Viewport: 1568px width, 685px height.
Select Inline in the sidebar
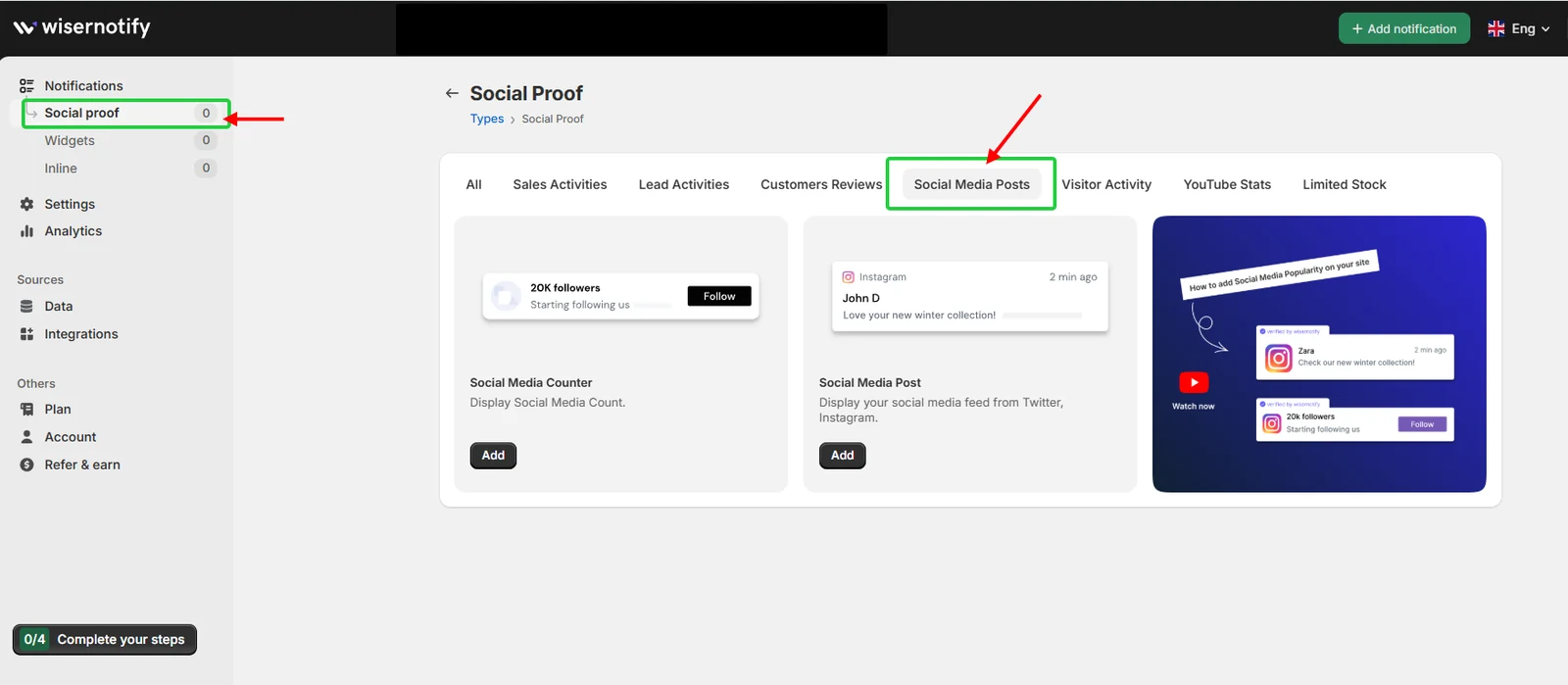(x=61, y=169)
